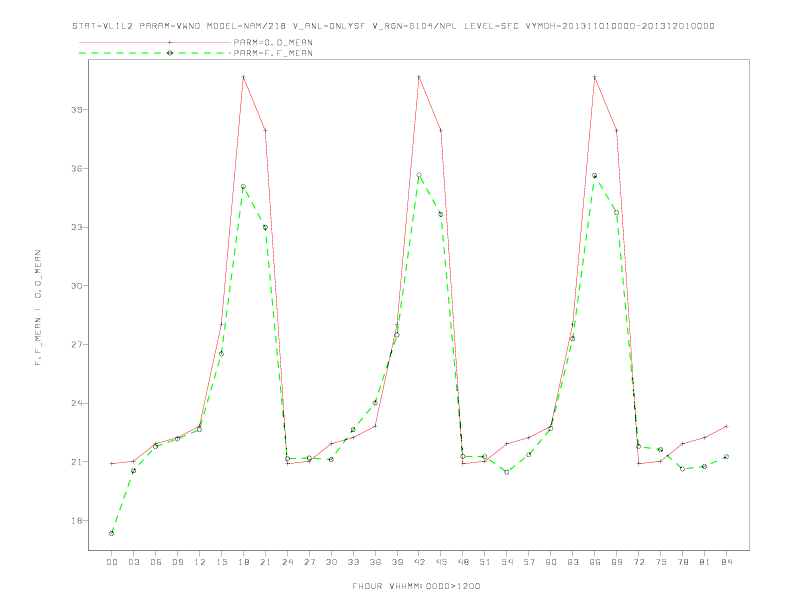Click x-axis tick label 72

[638, 562]
